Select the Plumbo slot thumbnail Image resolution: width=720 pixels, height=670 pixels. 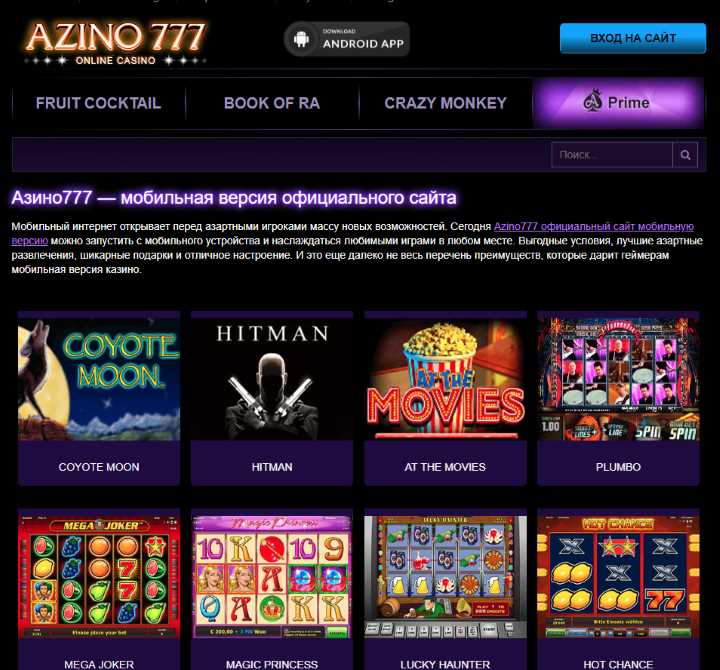(618, 379)
